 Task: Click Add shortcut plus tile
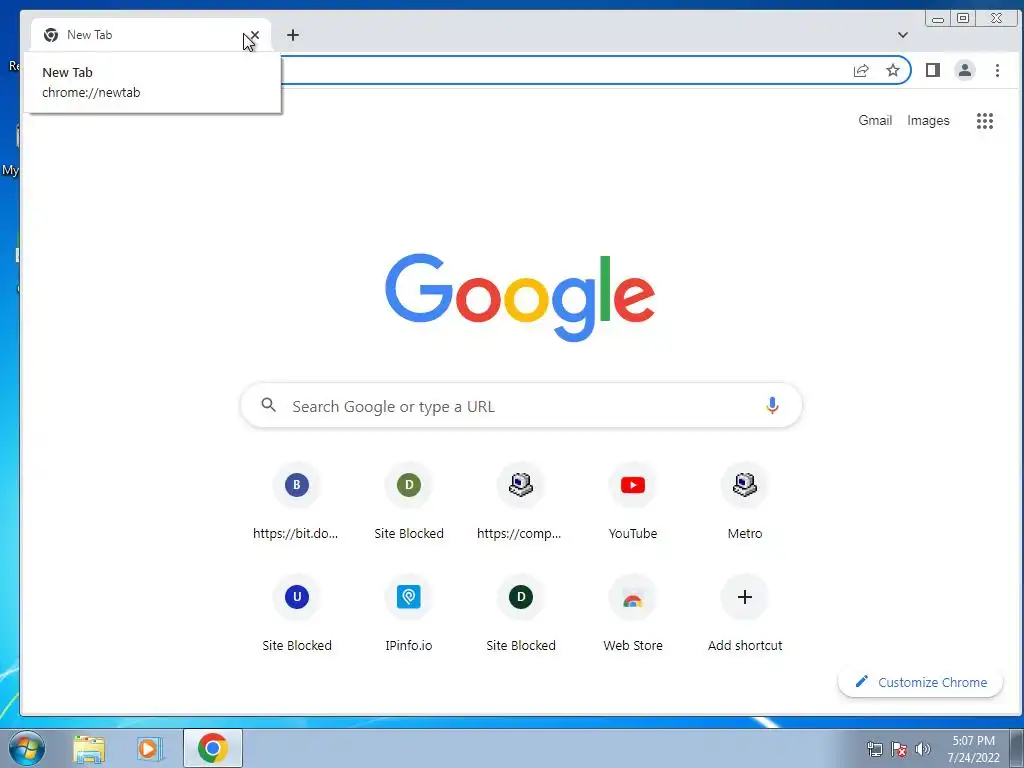click(744, 615)
